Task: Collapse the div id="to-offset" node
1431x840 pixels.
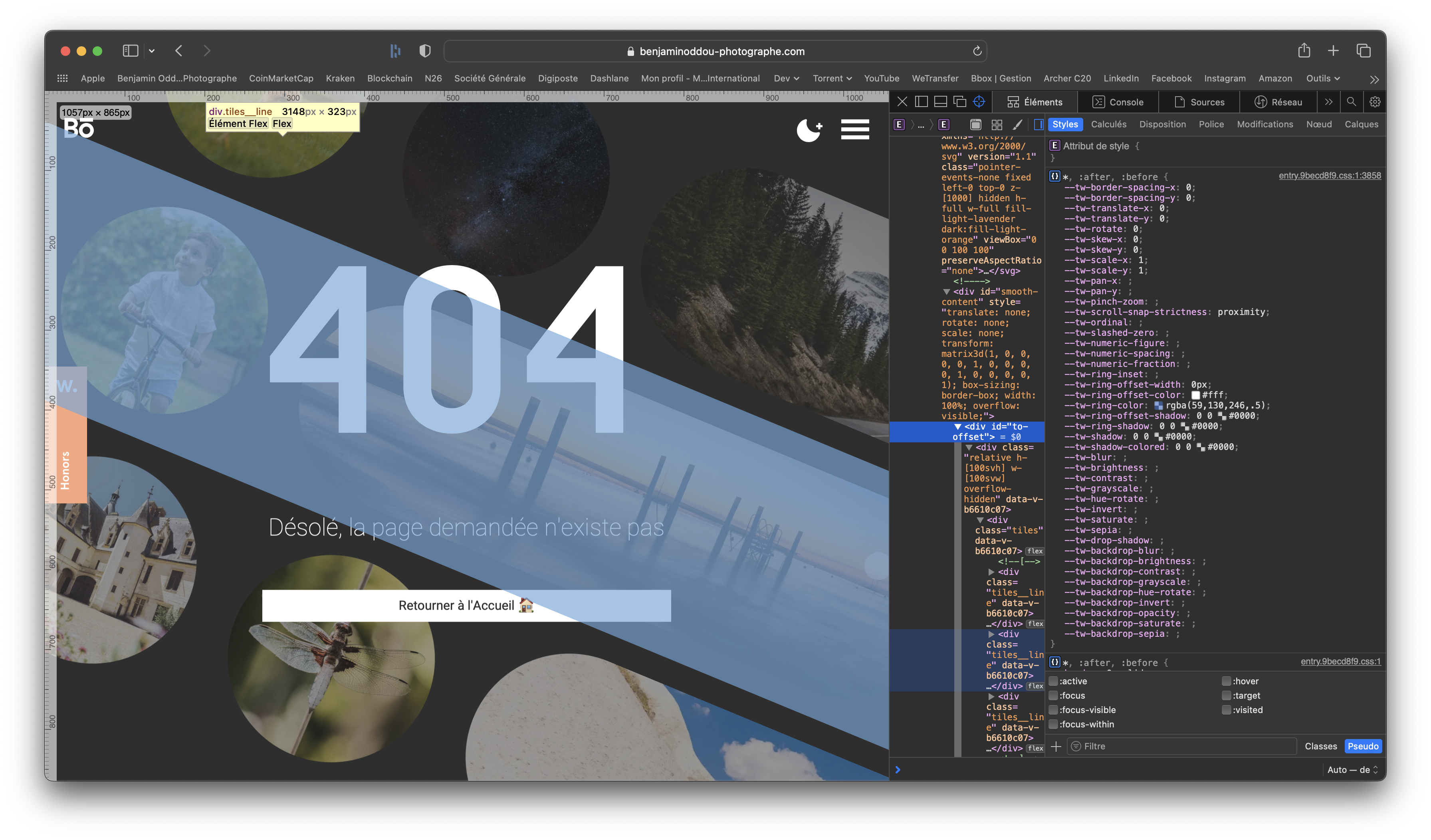Action: pos(957,426)
